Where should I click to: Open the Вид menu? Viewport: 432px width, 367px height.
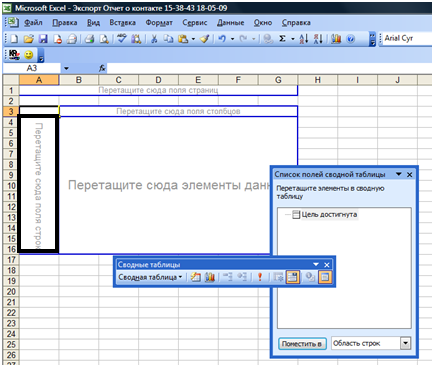point(93,23)
